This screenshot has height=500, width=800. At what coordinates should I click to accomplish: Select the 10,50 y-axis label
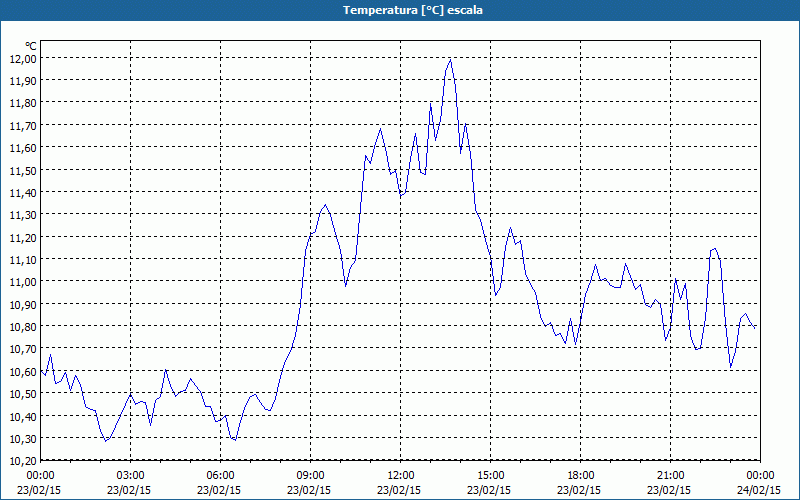pos(23,394)
